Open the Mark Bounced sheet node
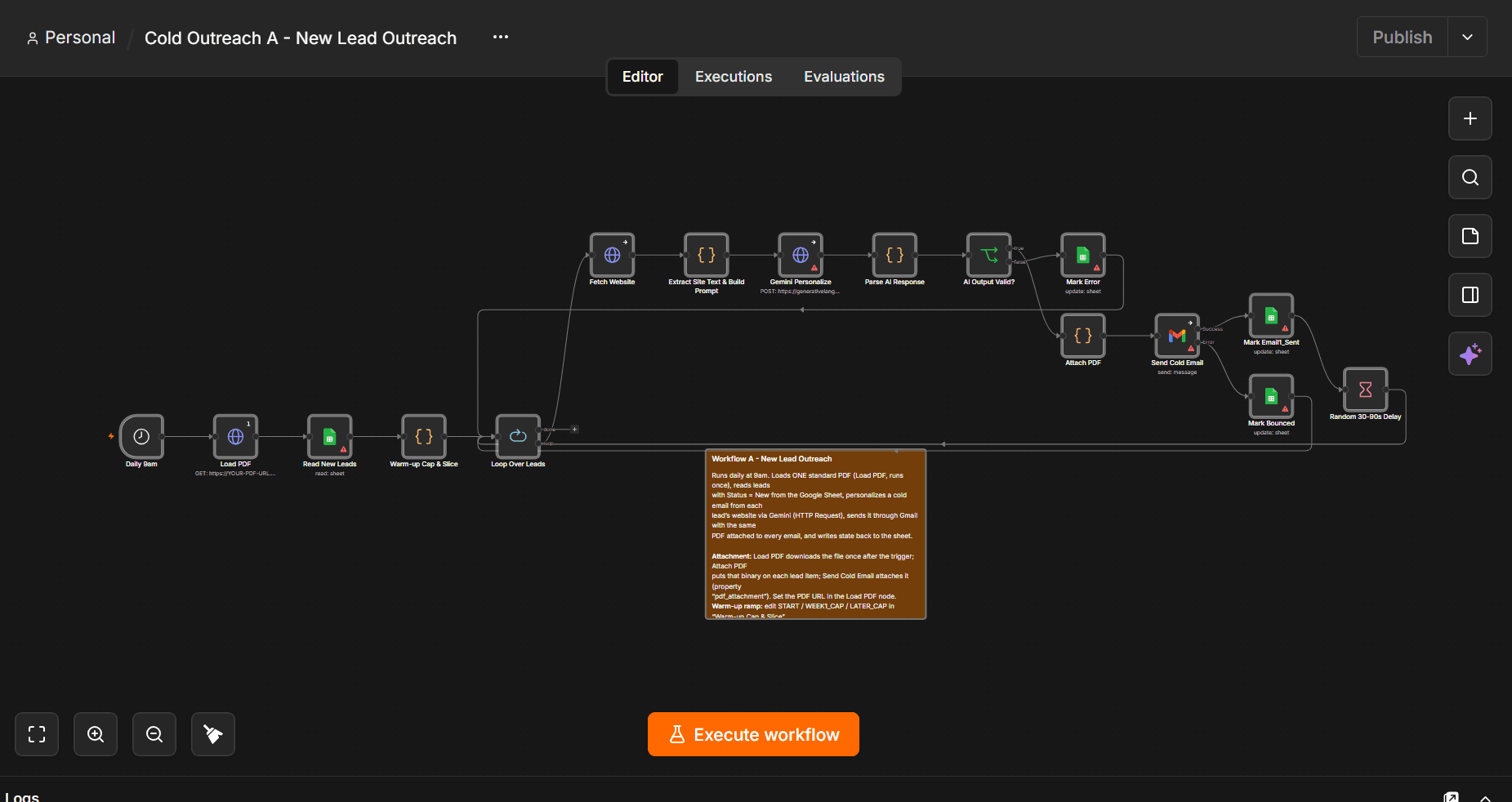This screenshot has height=802, width=1512. [x=1271, y=396]
